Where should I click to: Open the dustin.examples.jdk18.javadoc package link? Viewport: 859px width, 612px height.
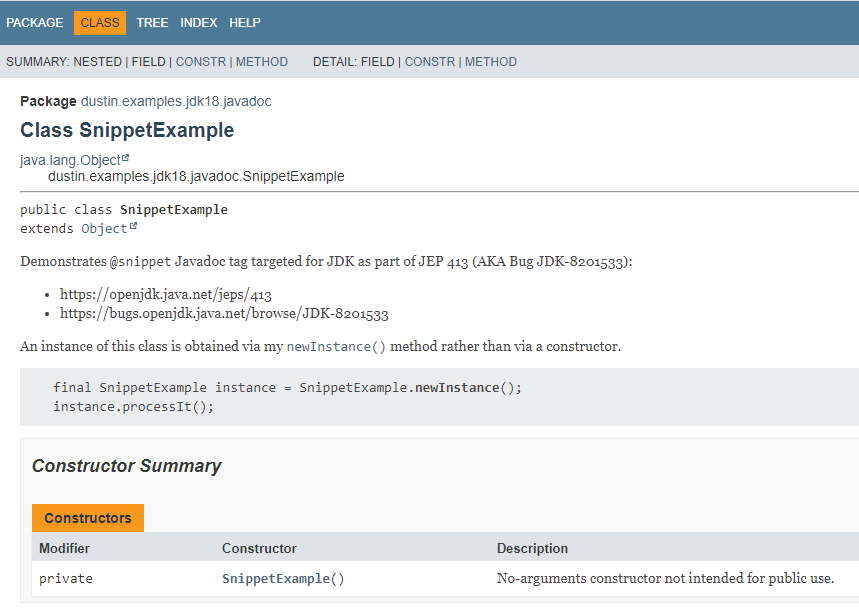tap(176, 102)
